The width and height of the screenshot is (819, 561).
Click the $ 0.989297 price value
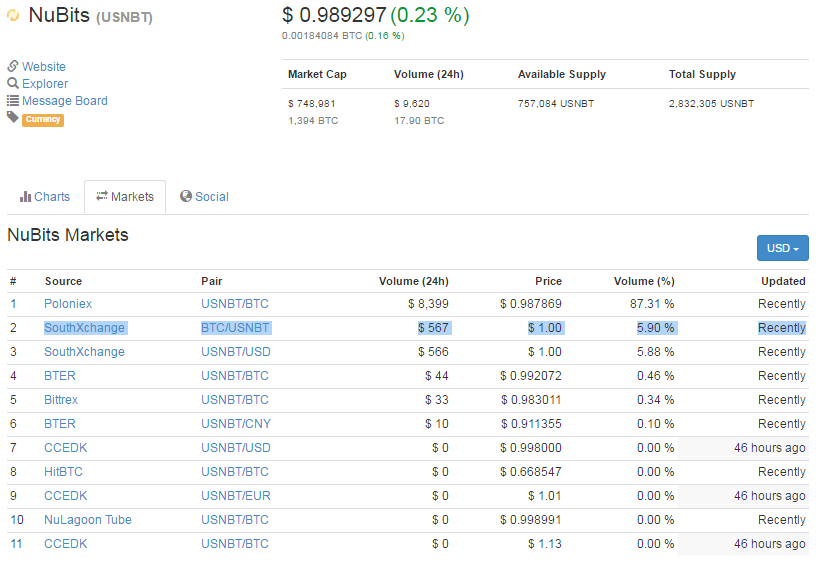tap(334, 15)
